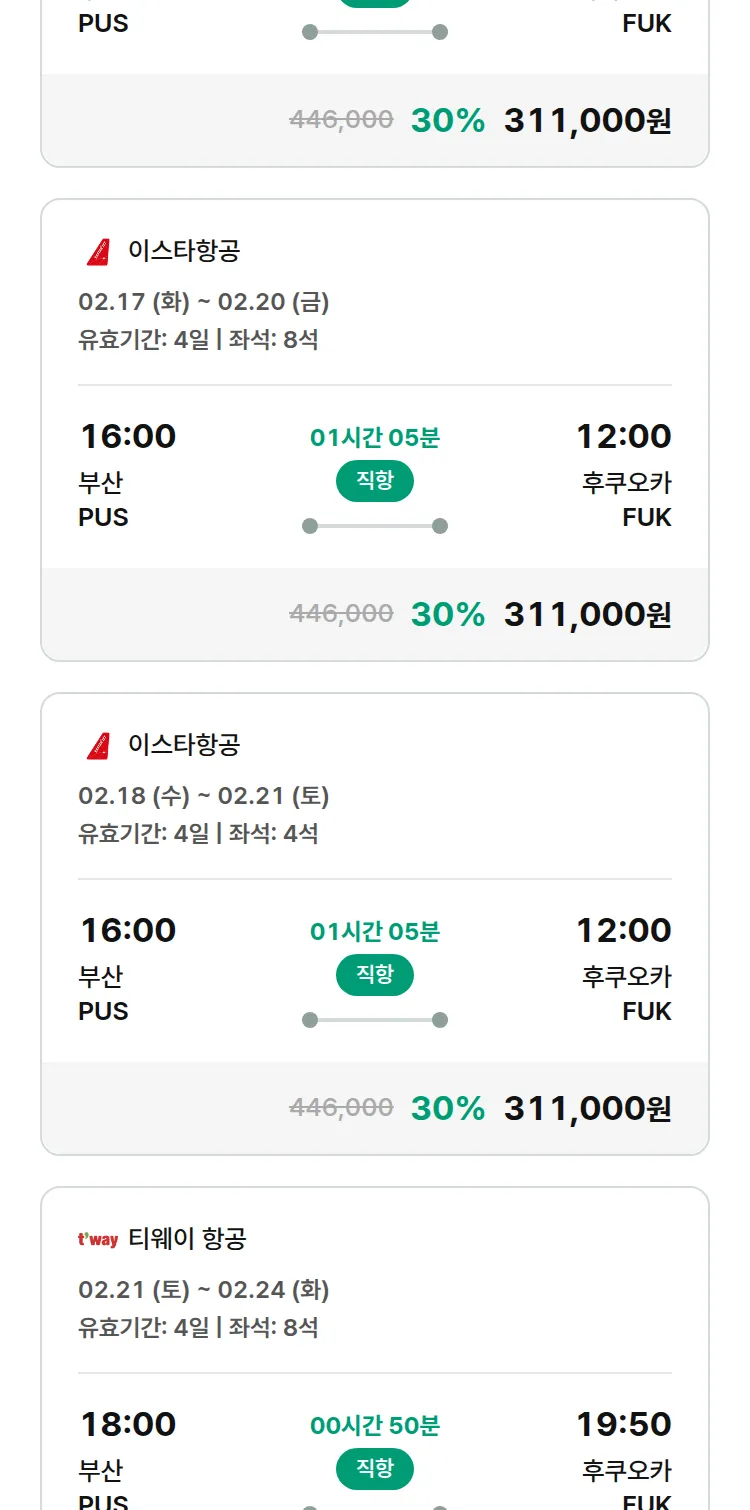Tap 직항 badge on the 02.18 flight
This screenshot has height=1510, width=750.
click(375, 975)
